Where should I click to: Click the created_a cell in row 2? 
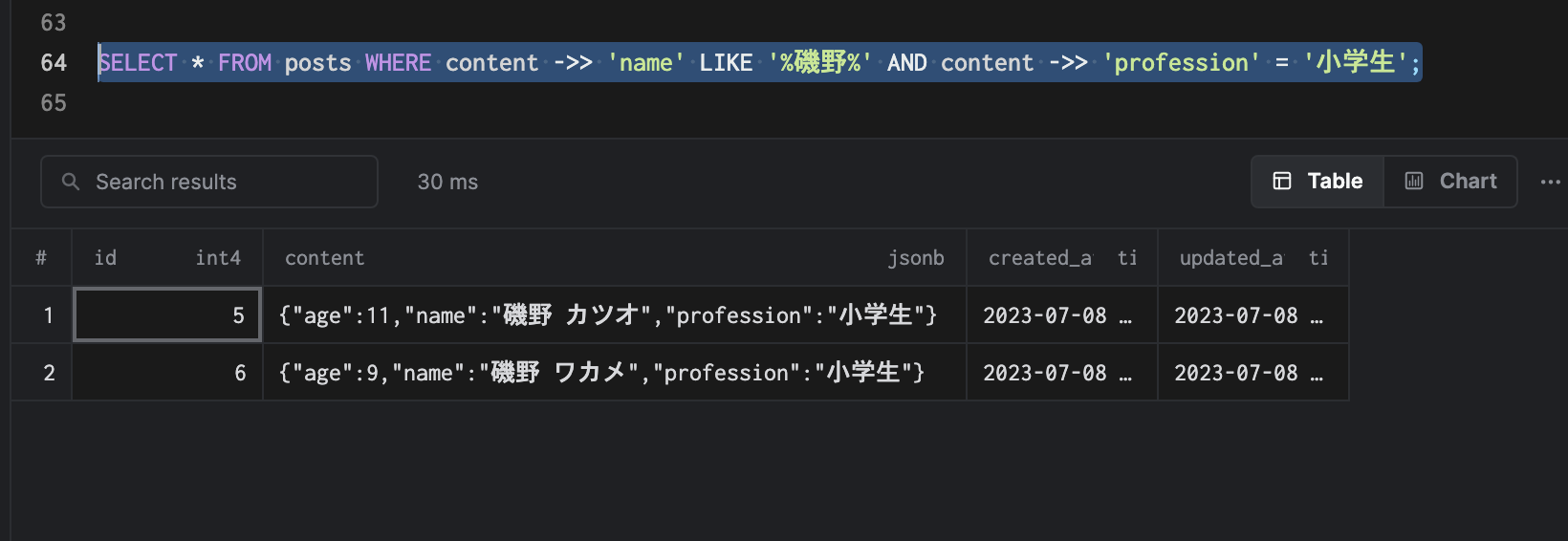(x=1061, y=373)
